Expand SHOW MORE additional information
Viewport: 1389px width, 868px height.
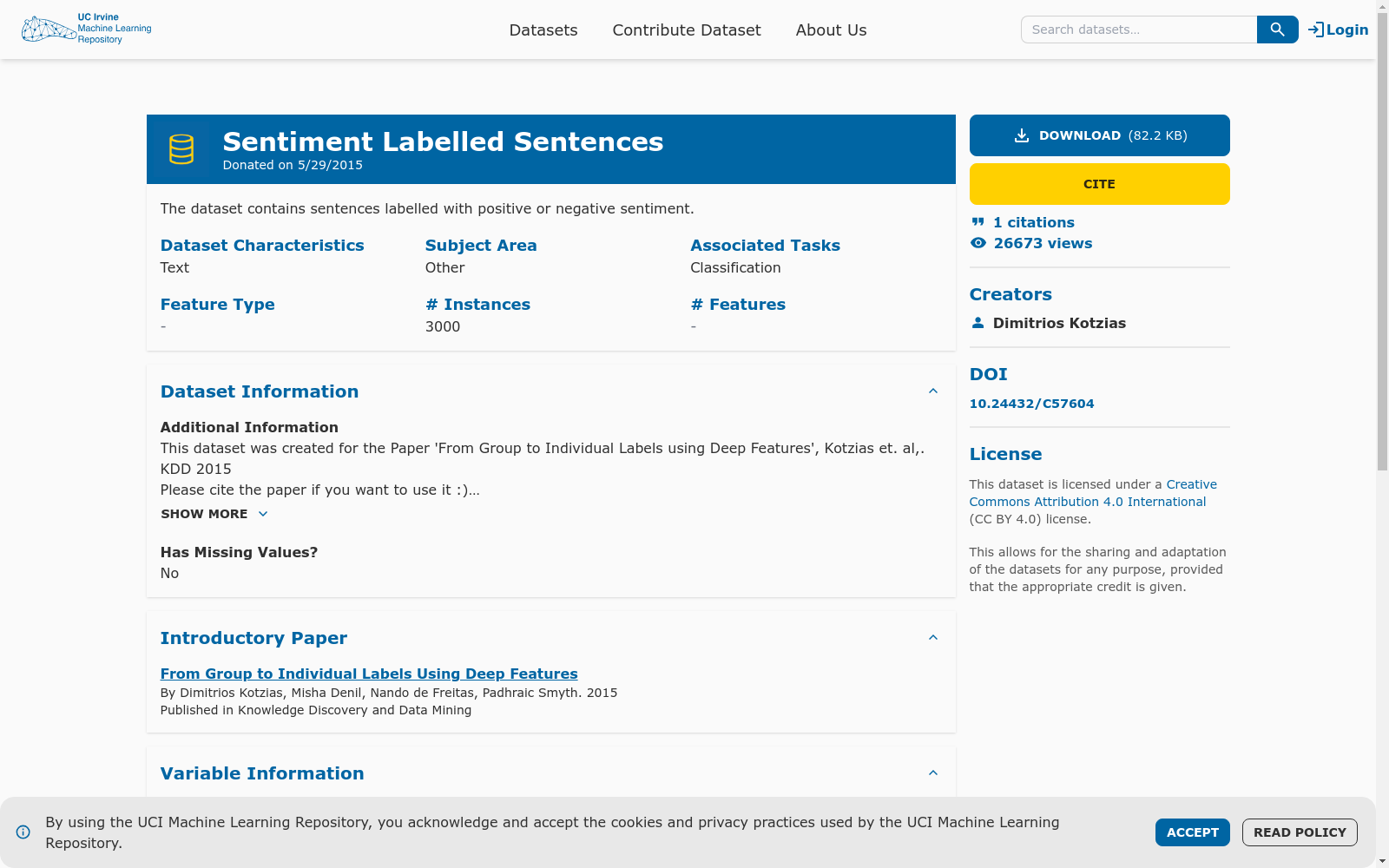(x=215, y=514)
